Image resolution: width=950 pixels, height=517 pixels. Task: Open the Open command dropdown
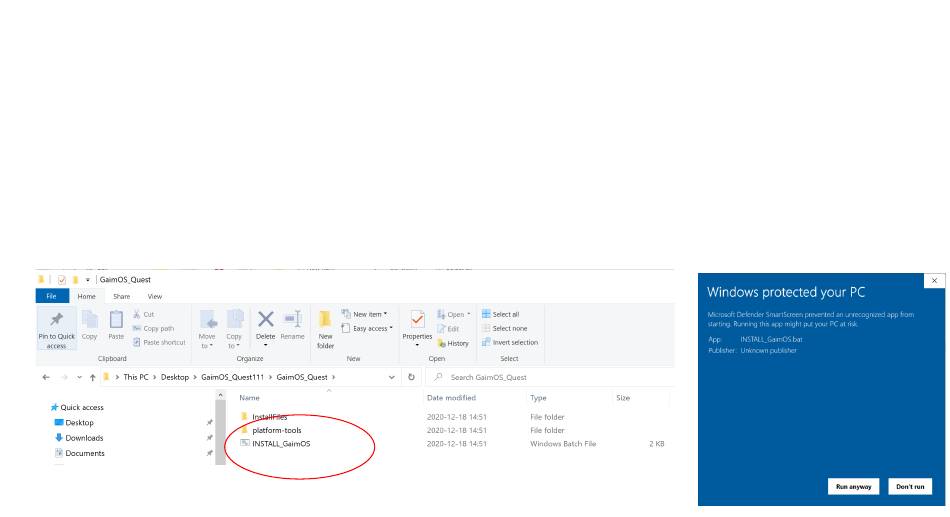click(468, 314)
